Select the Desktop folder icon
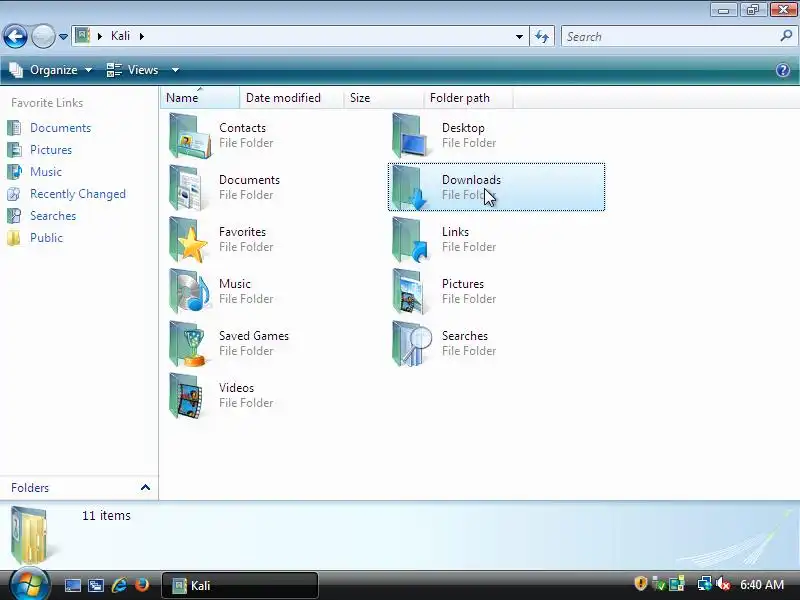The image size is (800, 600). point(411,135)
